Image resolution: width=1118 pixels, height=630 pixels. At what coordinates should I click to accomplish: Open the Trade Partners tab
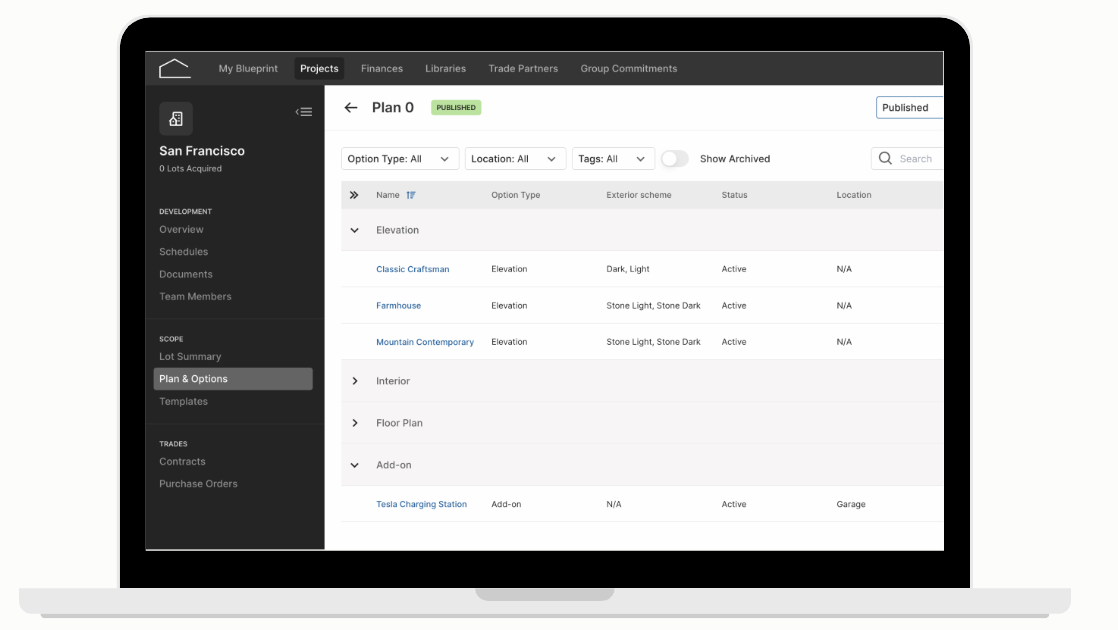523,68
